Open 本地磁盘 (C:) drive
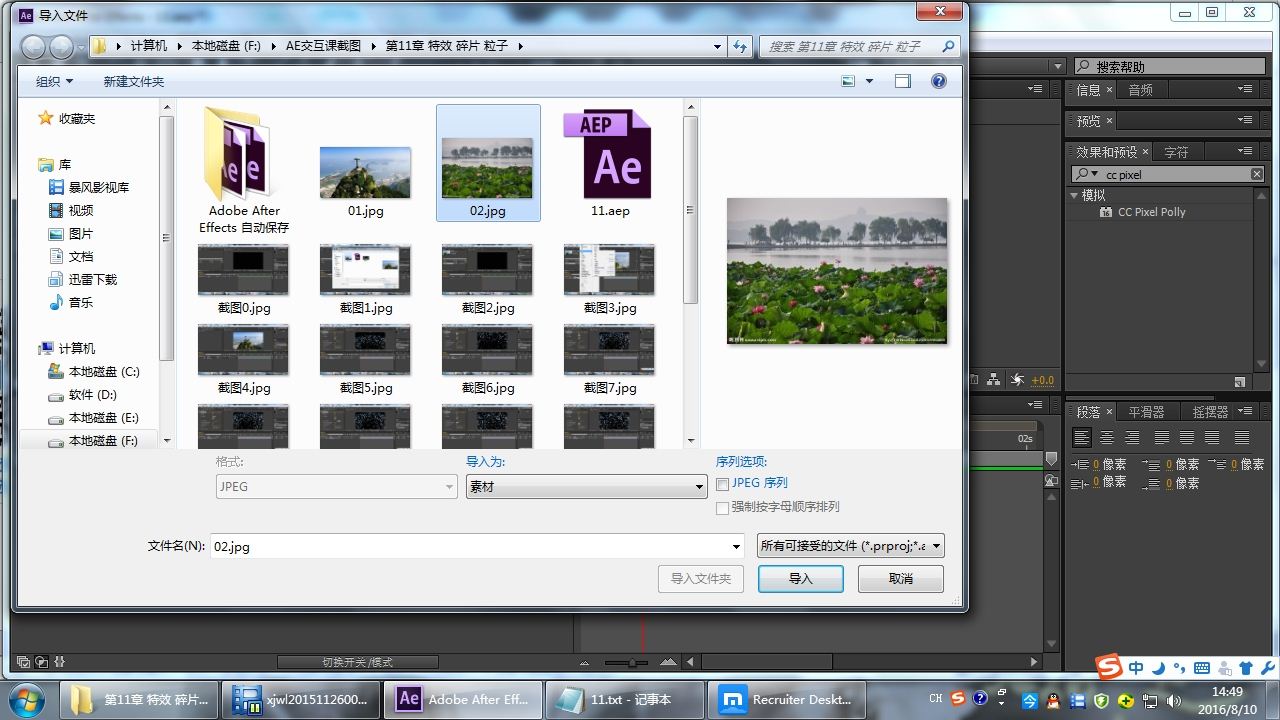Image resolution: width=1280 pixels, height=720 pixels. tap(94, 371)
